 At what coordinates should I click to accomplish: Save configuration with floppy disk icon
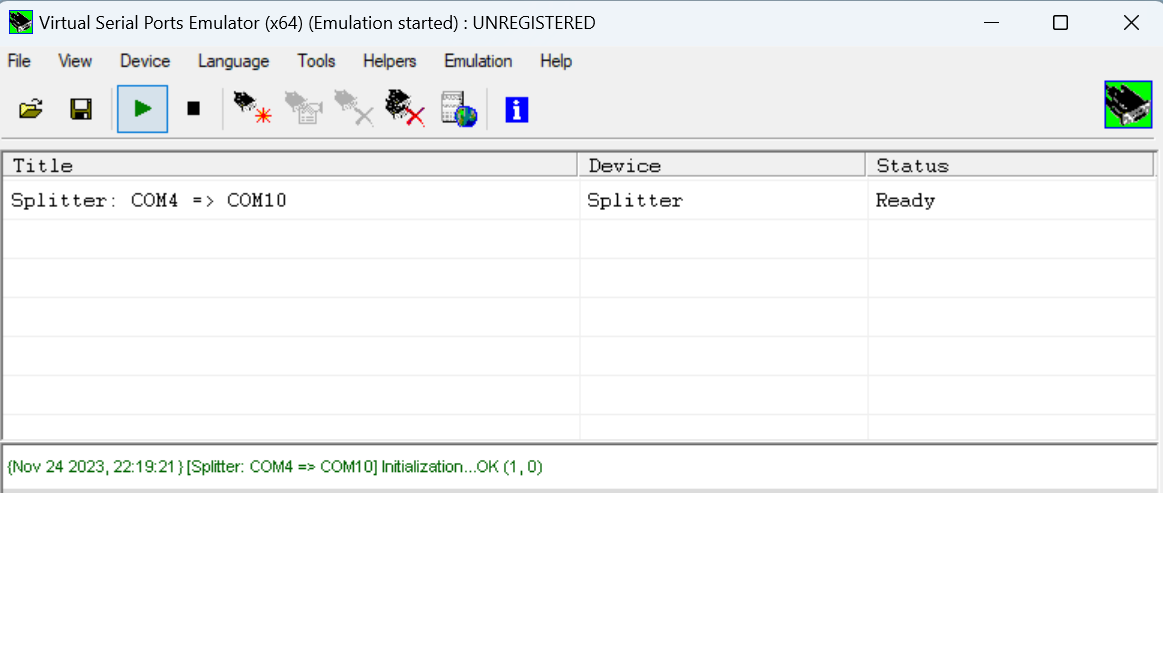click(81, 110)
